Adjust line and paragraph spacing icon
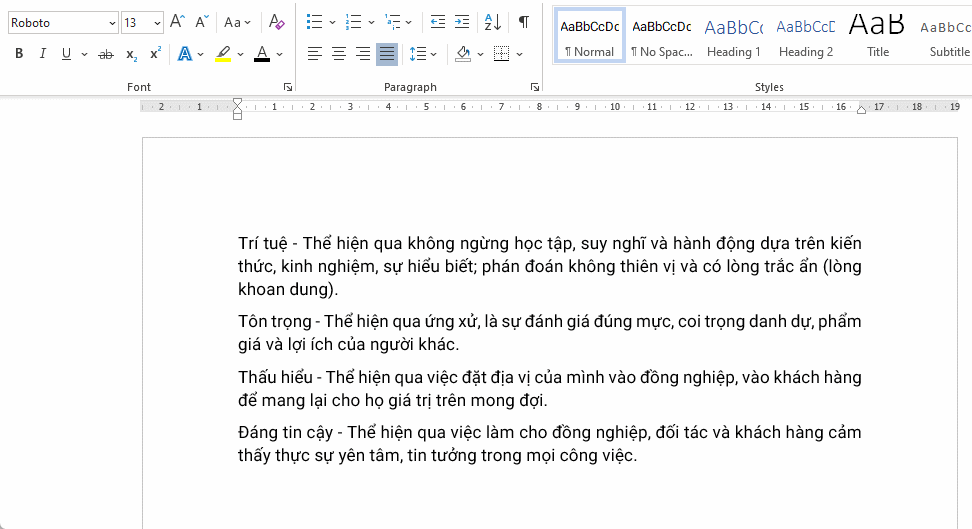 (417, 54)
